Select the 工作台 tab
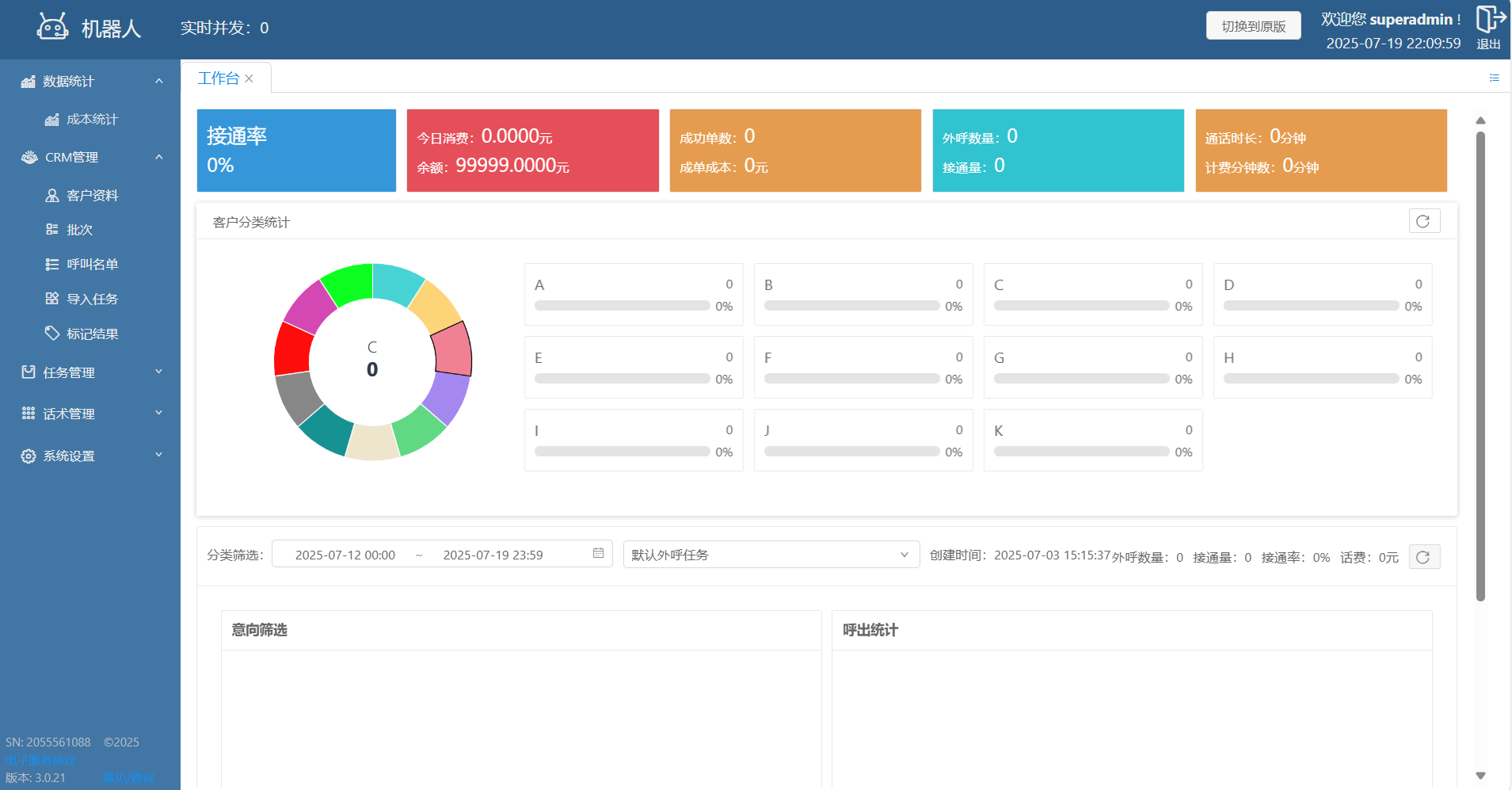This screenshot has height=790, width=1512. pos(218,78)
